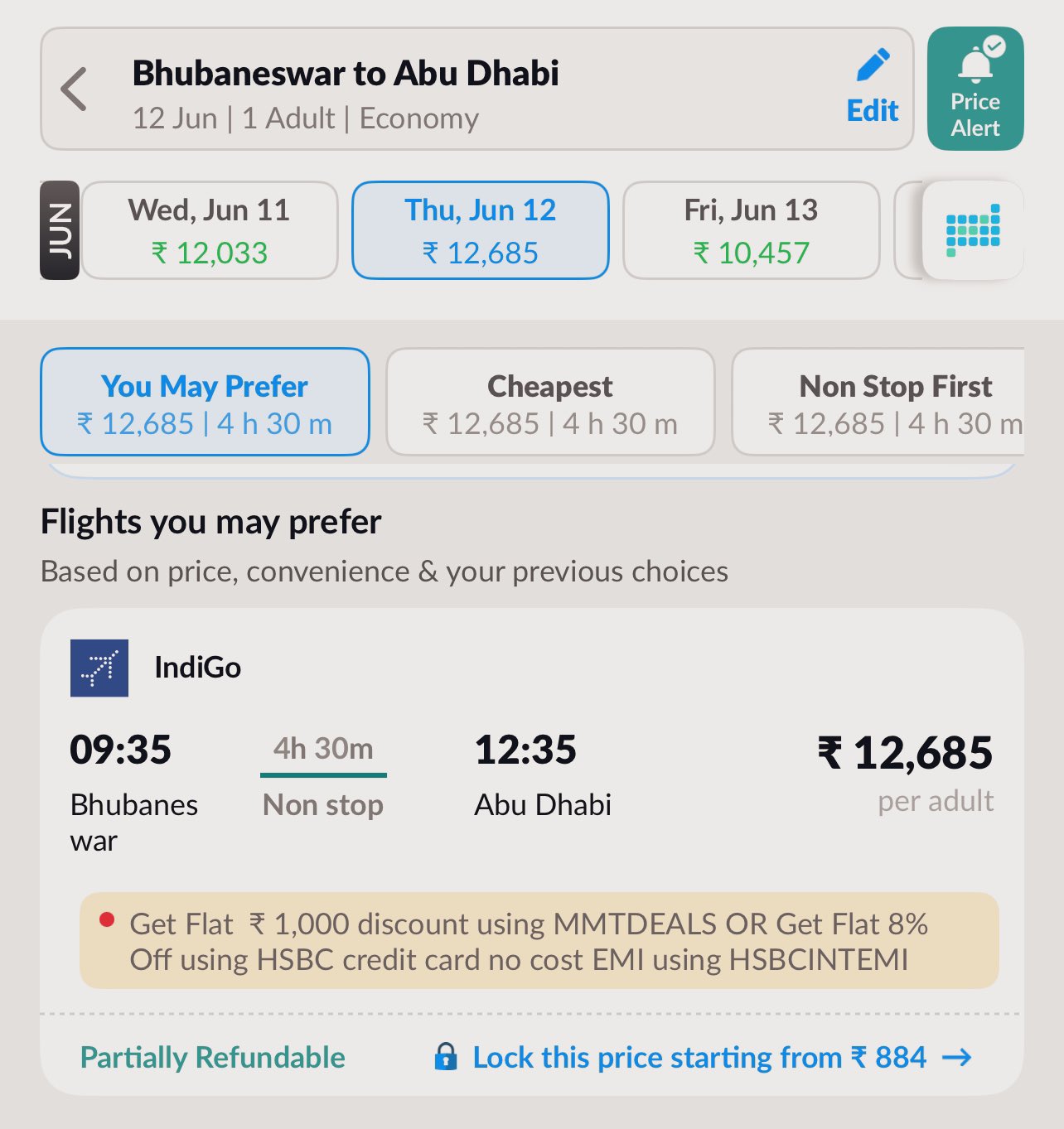The width and height of the screenshot is (1064, 1129).
Task: Tap the back arrow icon
Action: pyautogui.click(x=74, y=89)
